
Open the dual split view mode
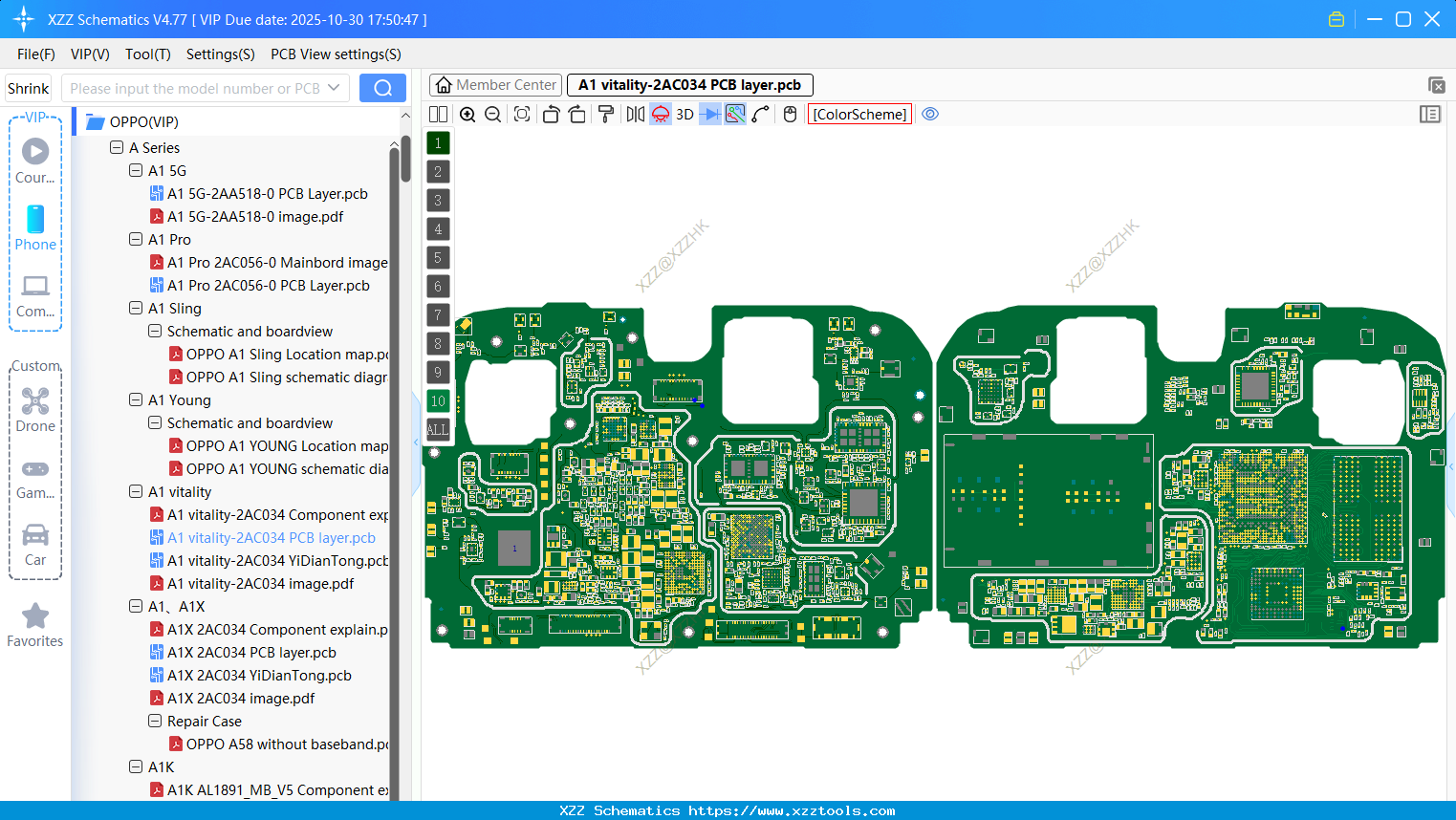click(438, 114)
